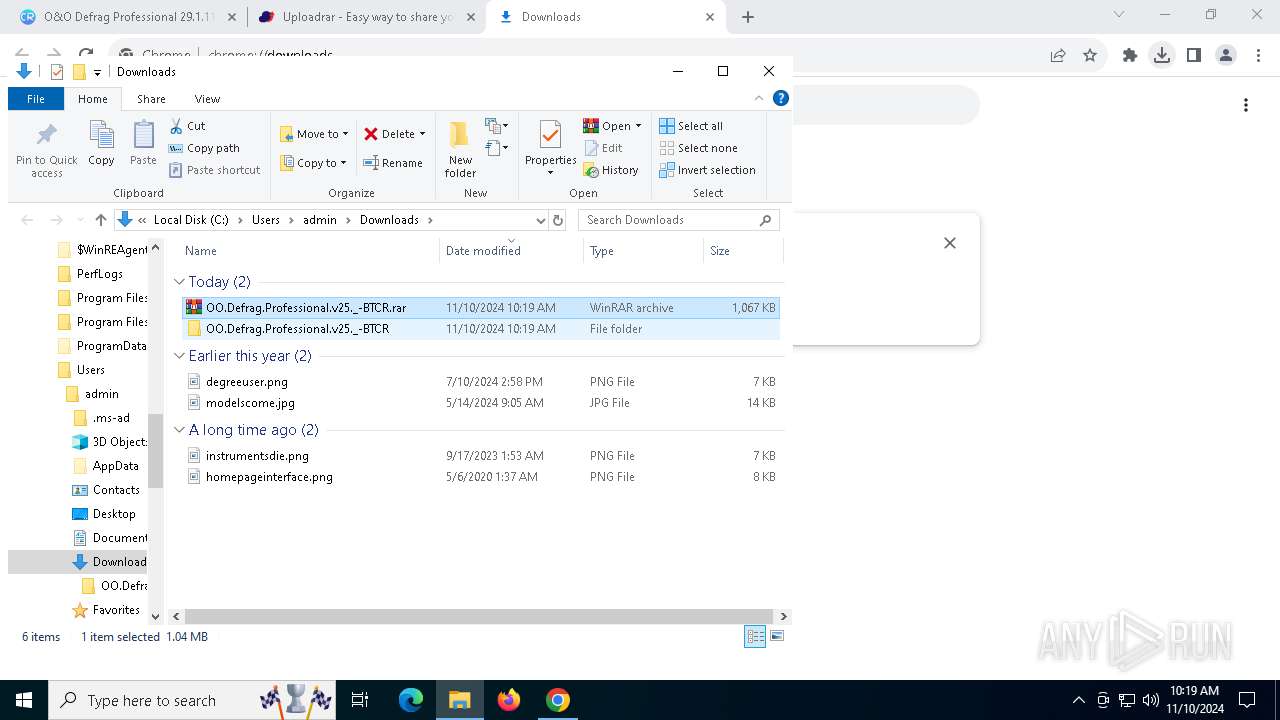
Task: Click Copy path in Clipboard group
Action: 205,148
